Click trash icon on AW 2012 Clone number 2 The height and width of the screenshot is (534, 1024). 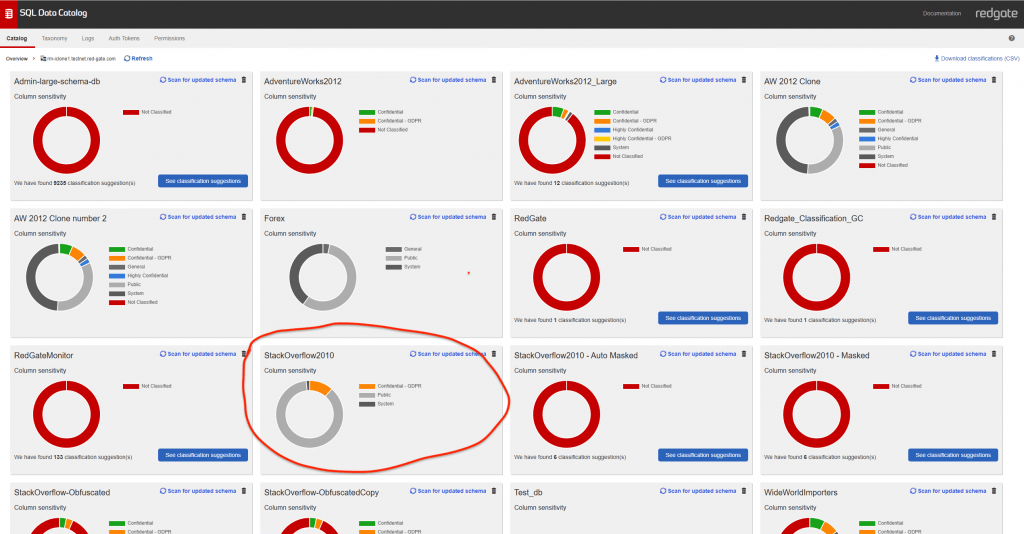click(x=244, y=217)
